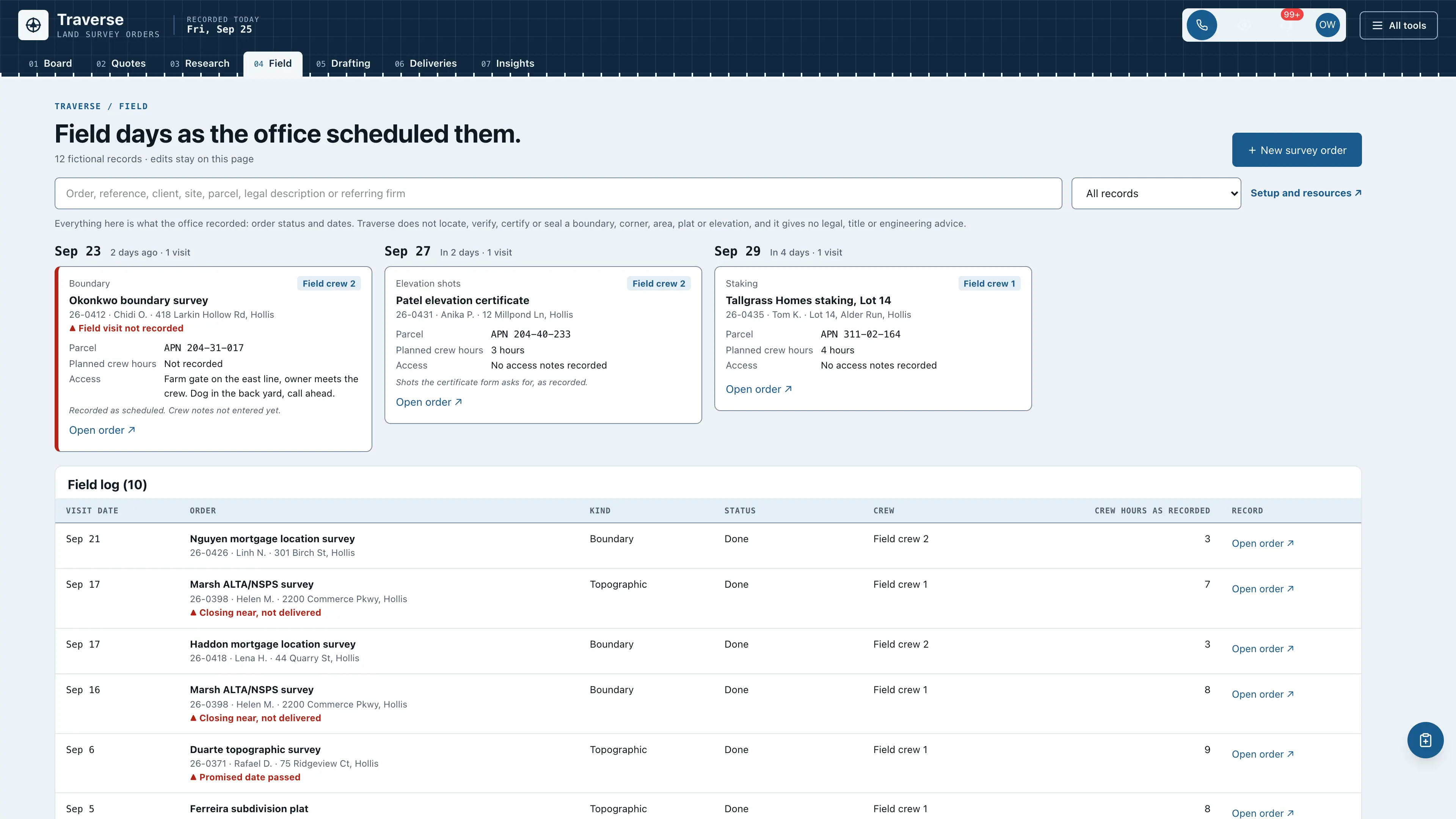The height and width of the screenshot is (819, 1456).
Task: Click Setup and resources external link
Action: pyautogui.click(x=1305, y=193)
